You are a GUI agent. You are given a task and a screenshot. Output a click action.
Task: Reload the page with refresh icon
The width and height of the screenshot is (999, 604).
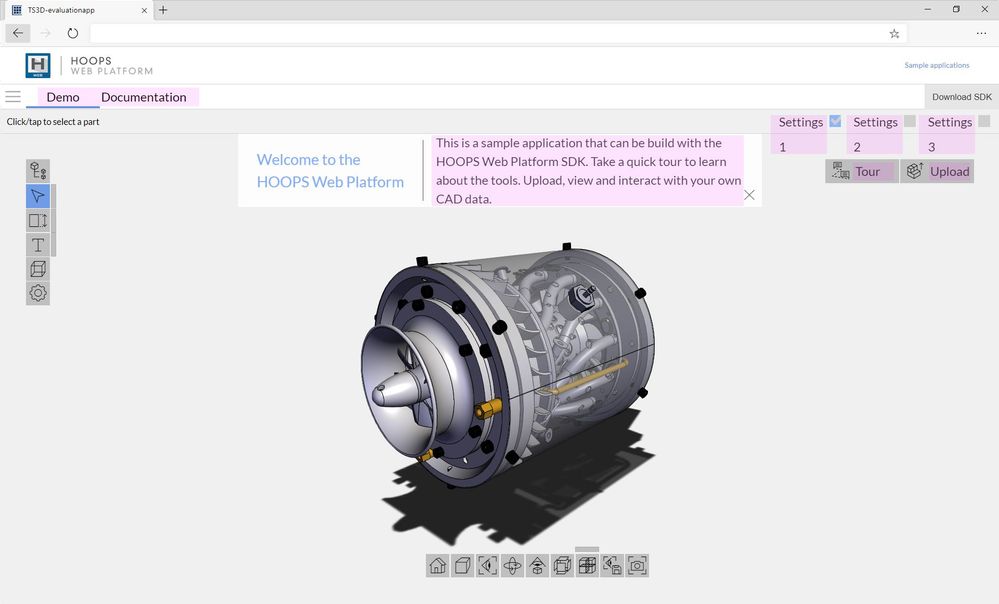tap(73, 33)
